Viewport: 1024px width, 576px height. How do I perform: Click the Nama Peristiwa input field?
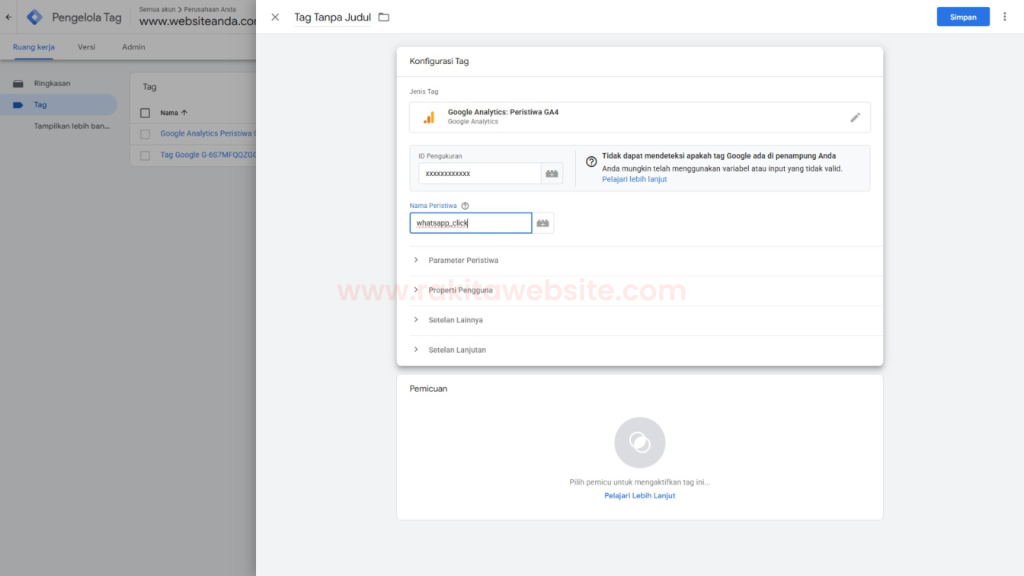[x=471, y=223]
